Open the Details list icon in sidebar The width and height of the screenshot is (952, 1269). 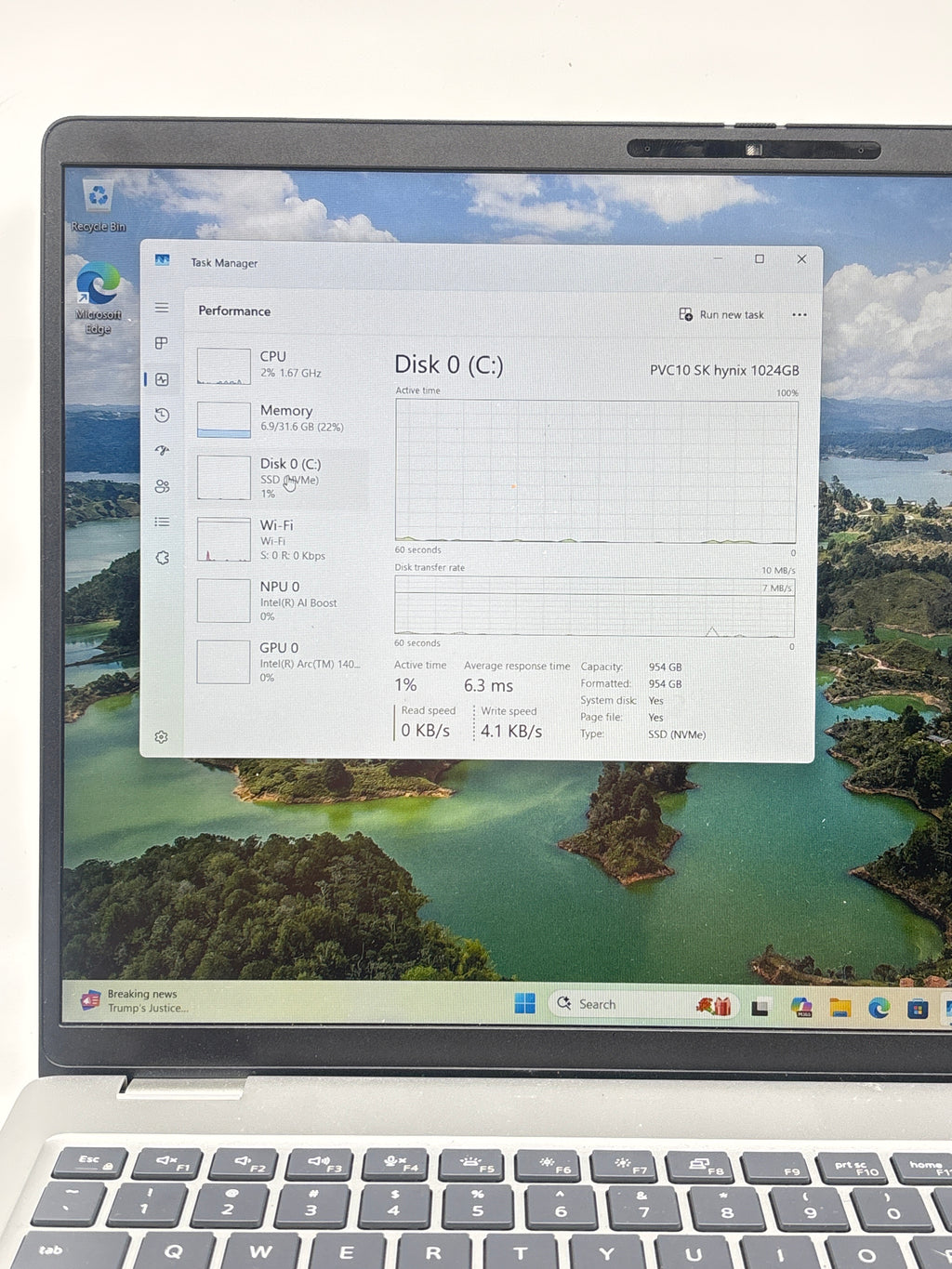click(162, 522)
